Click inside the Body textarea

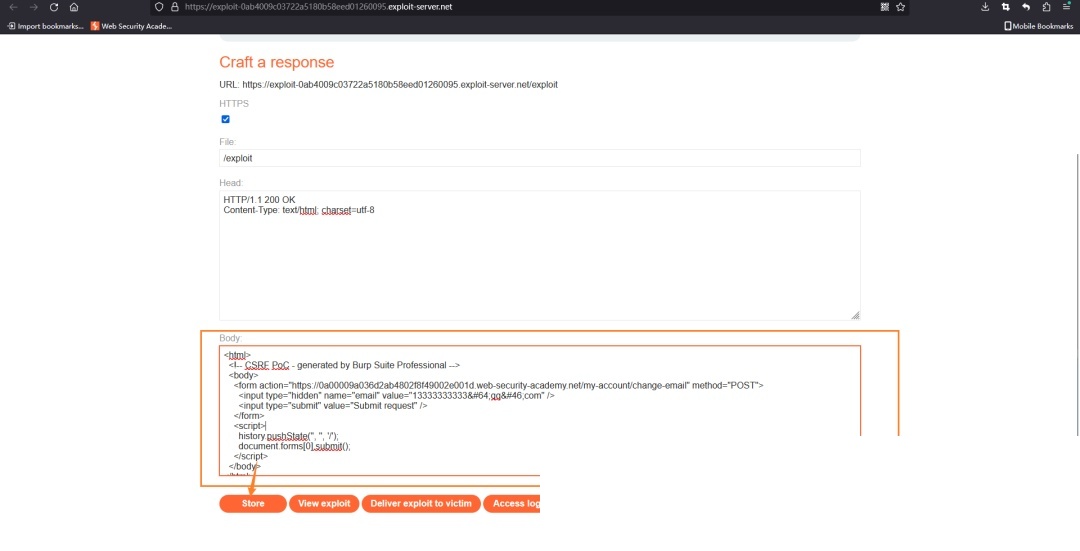[x=539, y=410]
